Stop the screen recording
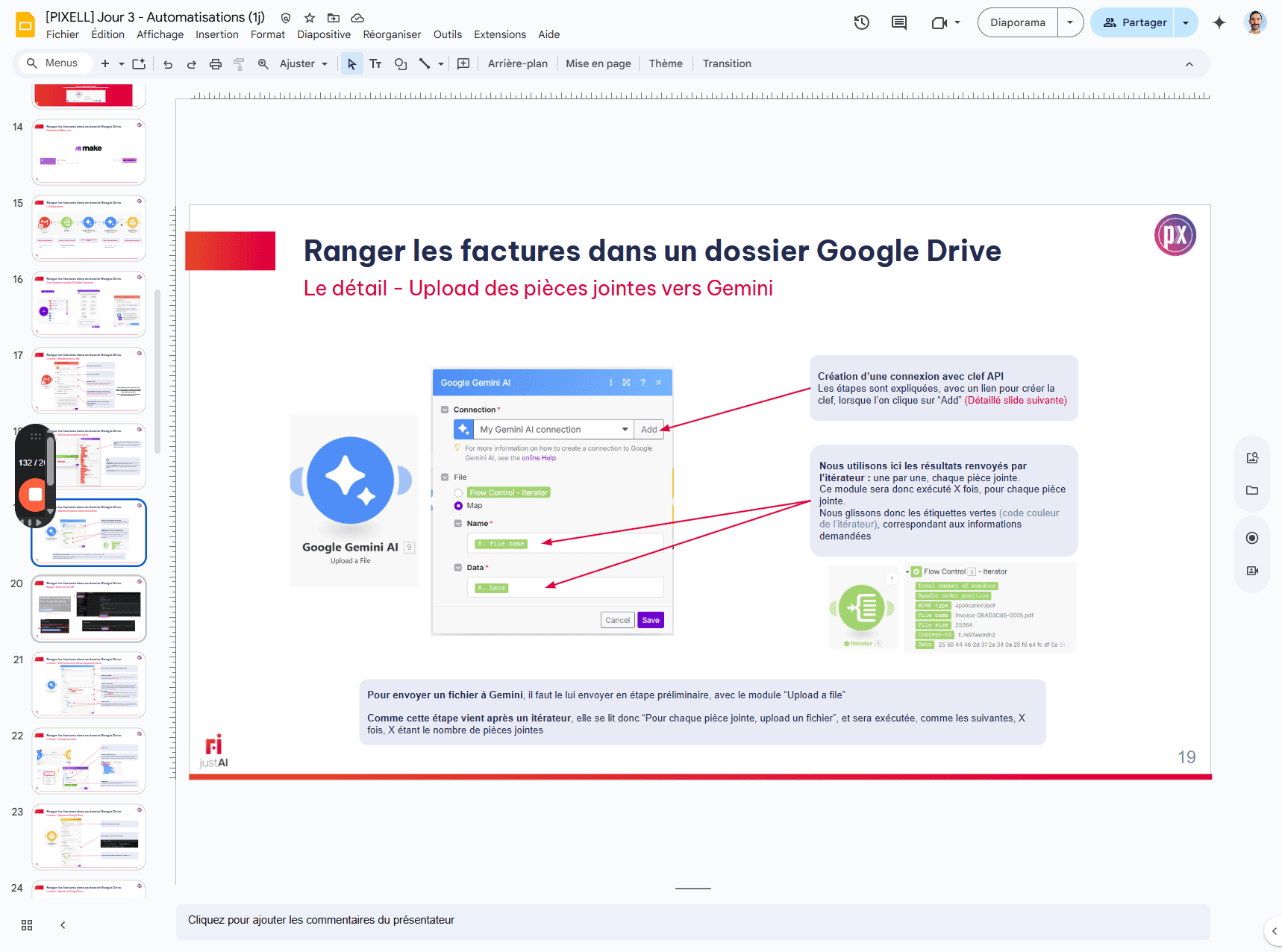1282x952 pixels. (x=34, y=494)
